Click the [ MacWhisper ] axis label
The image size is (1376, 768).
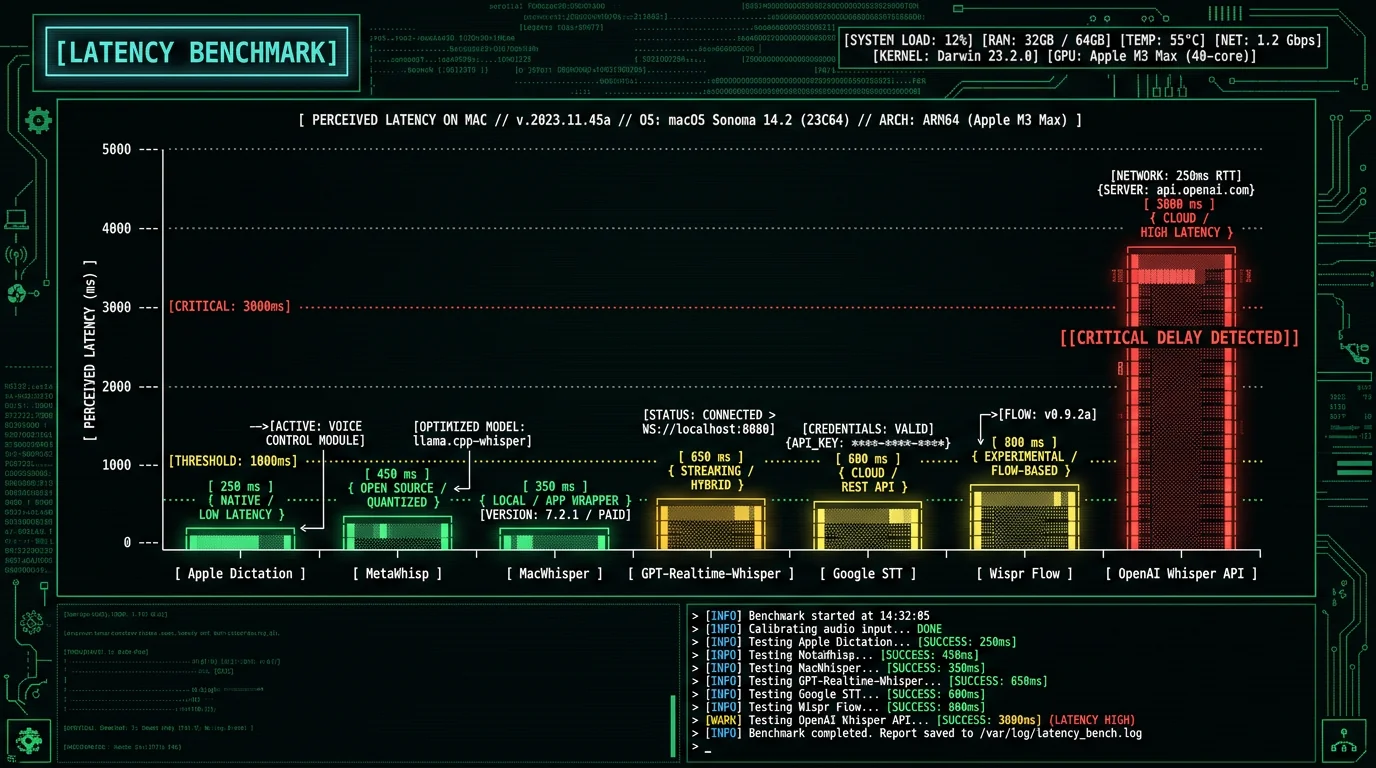(554, 573)
